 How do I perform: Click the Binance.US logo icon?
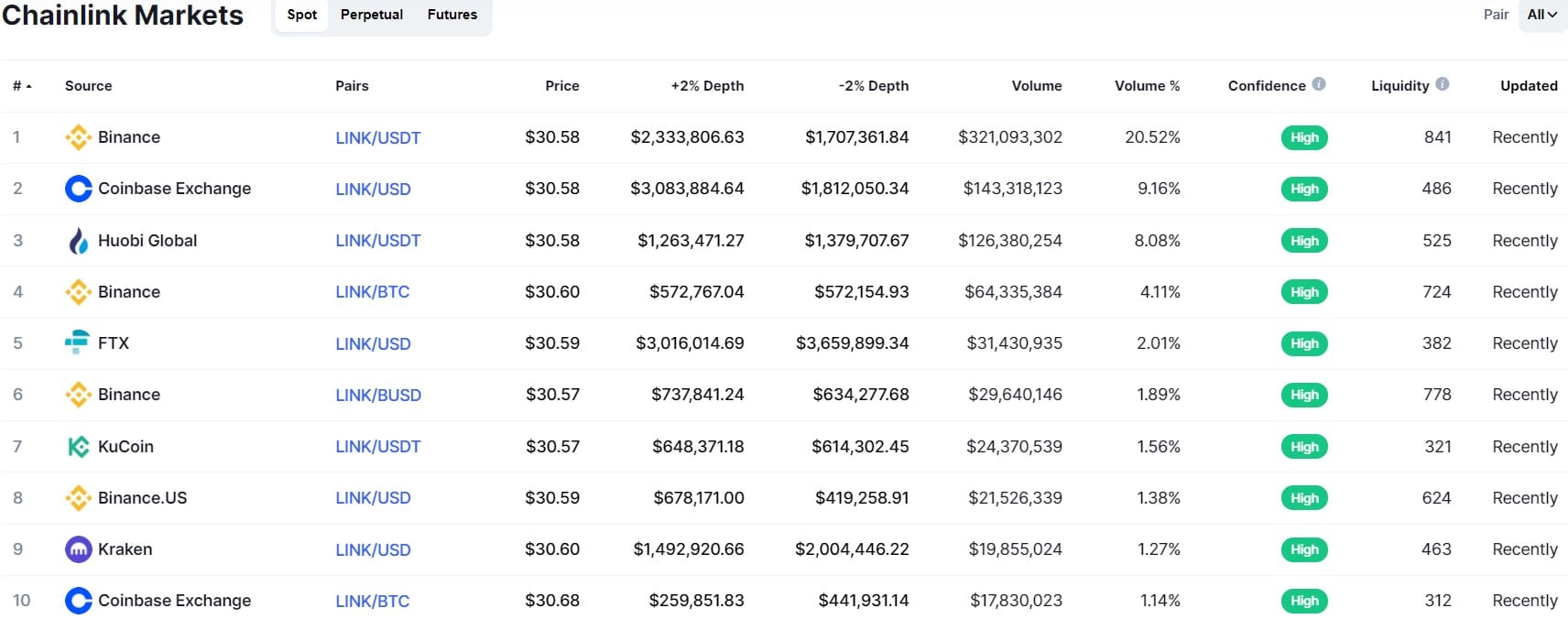(x=79, y=498)
